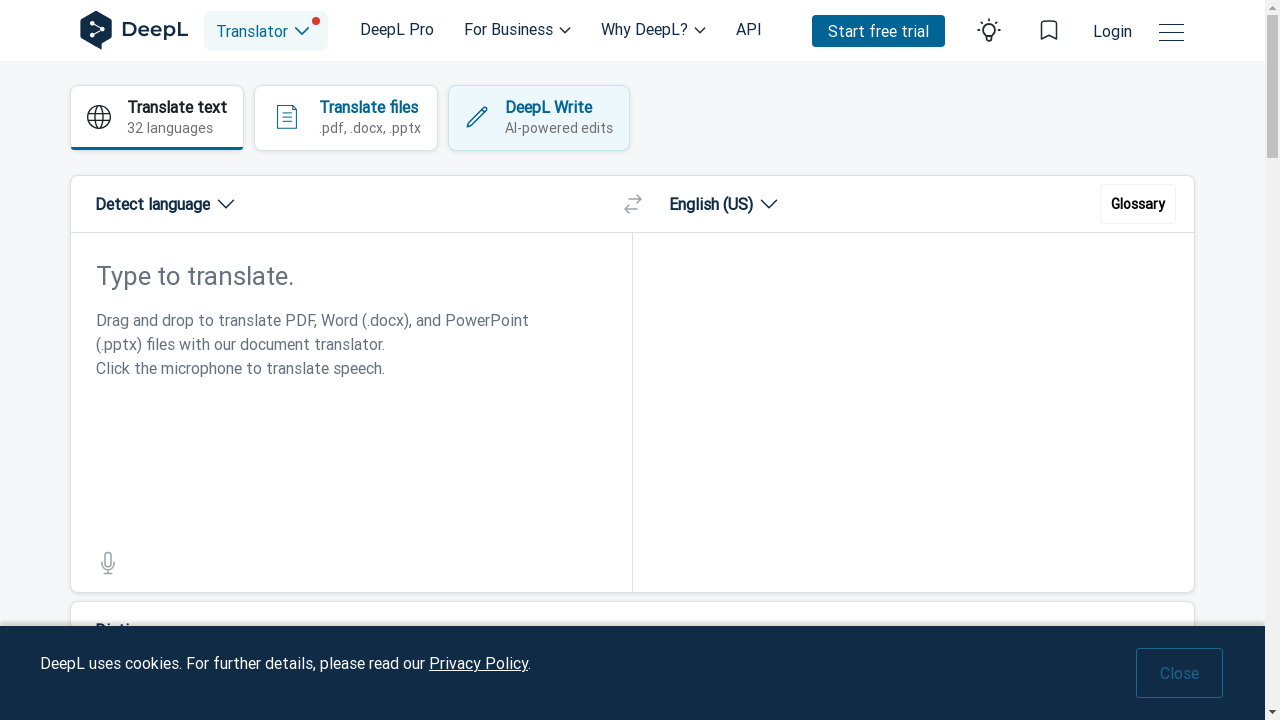The width and height of the screenshot is (1280, 720).
Task: Expand the Why DeepL? menu
Action: tap(653, 30)
